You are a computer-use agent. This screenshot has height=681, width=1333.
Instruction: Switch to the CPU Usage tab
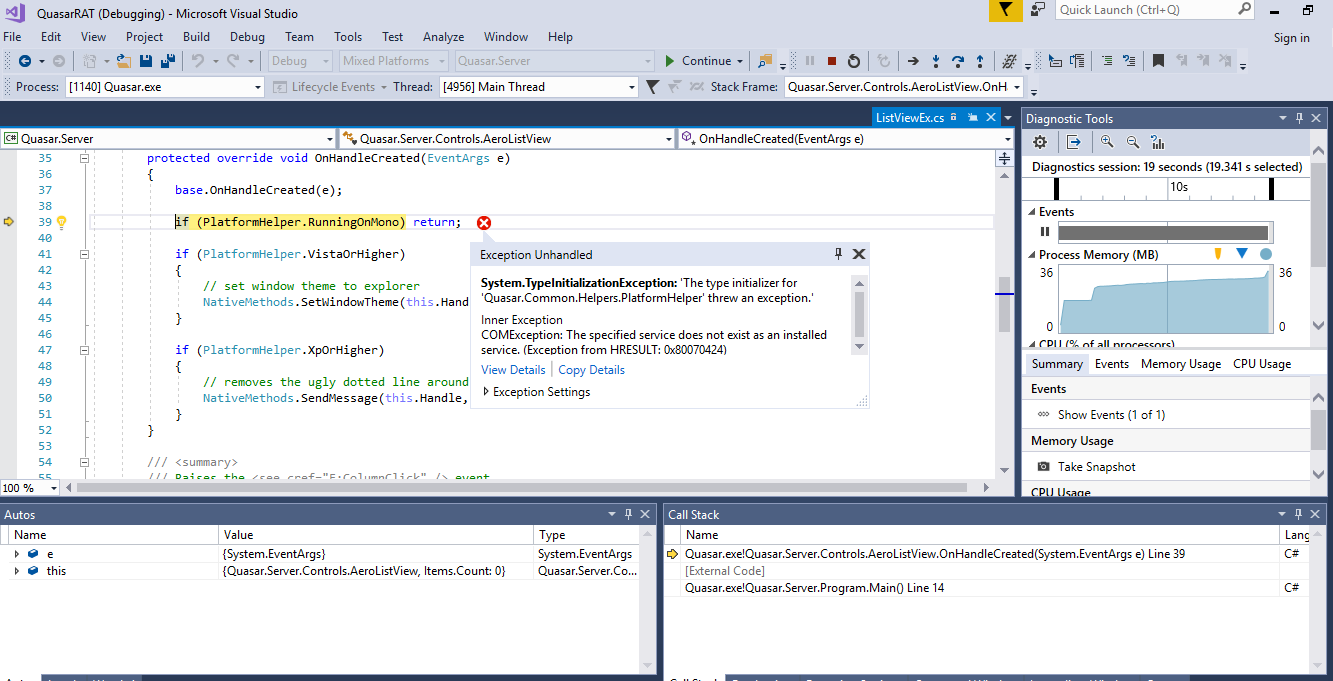[1261, 364]
